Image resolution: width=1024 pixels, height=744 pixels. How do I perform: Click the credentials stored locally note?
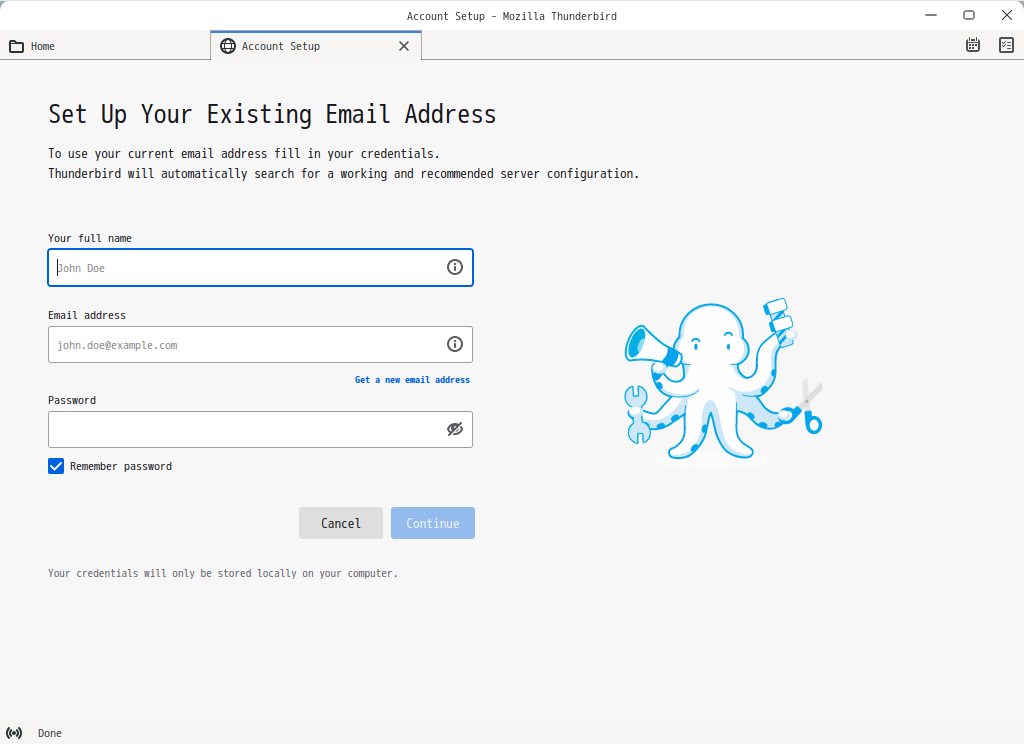pos(223,574)
